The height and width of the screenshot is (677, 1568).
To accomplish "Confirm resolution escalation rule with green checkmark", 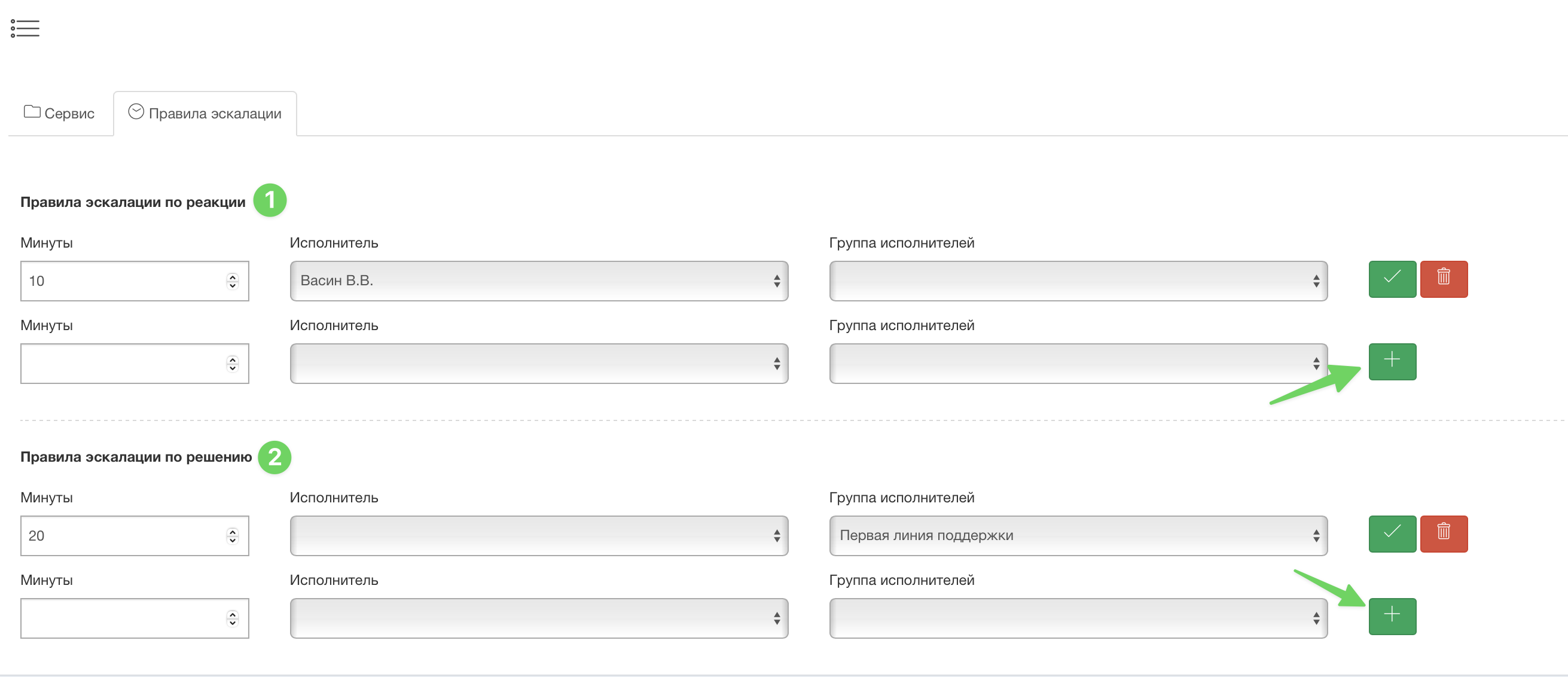I will pyautogui.click(x=1392, y=533).
